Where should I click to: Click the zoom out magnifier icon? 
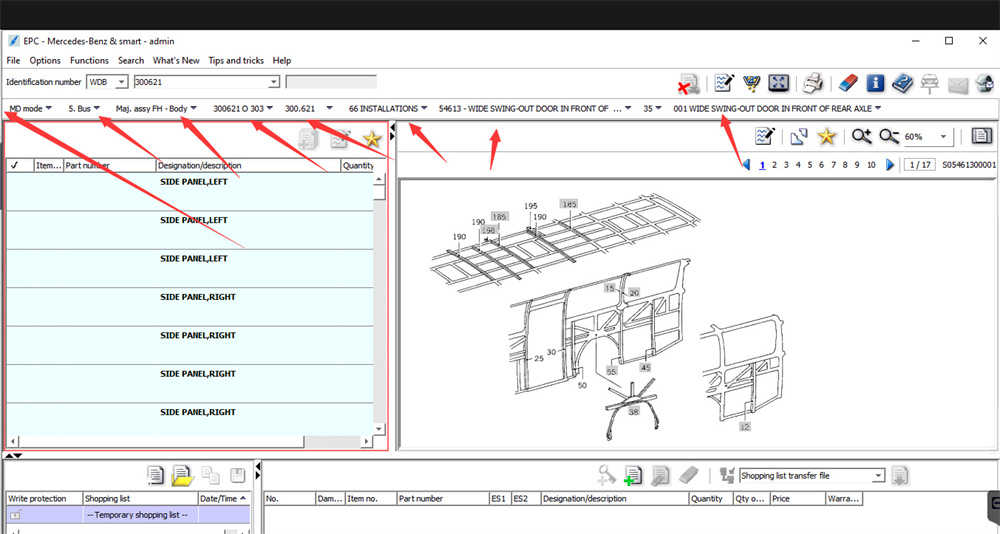pyautogui.click(x=889, y=137)
